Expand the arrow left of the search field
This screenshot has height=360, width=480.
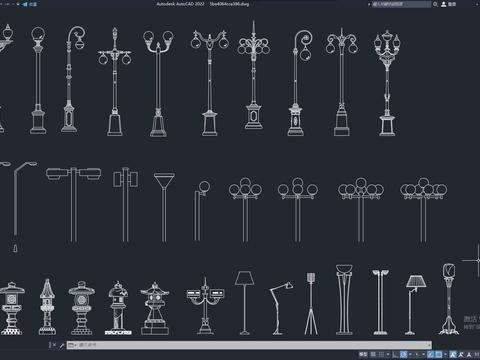click(x=369, y=4)
